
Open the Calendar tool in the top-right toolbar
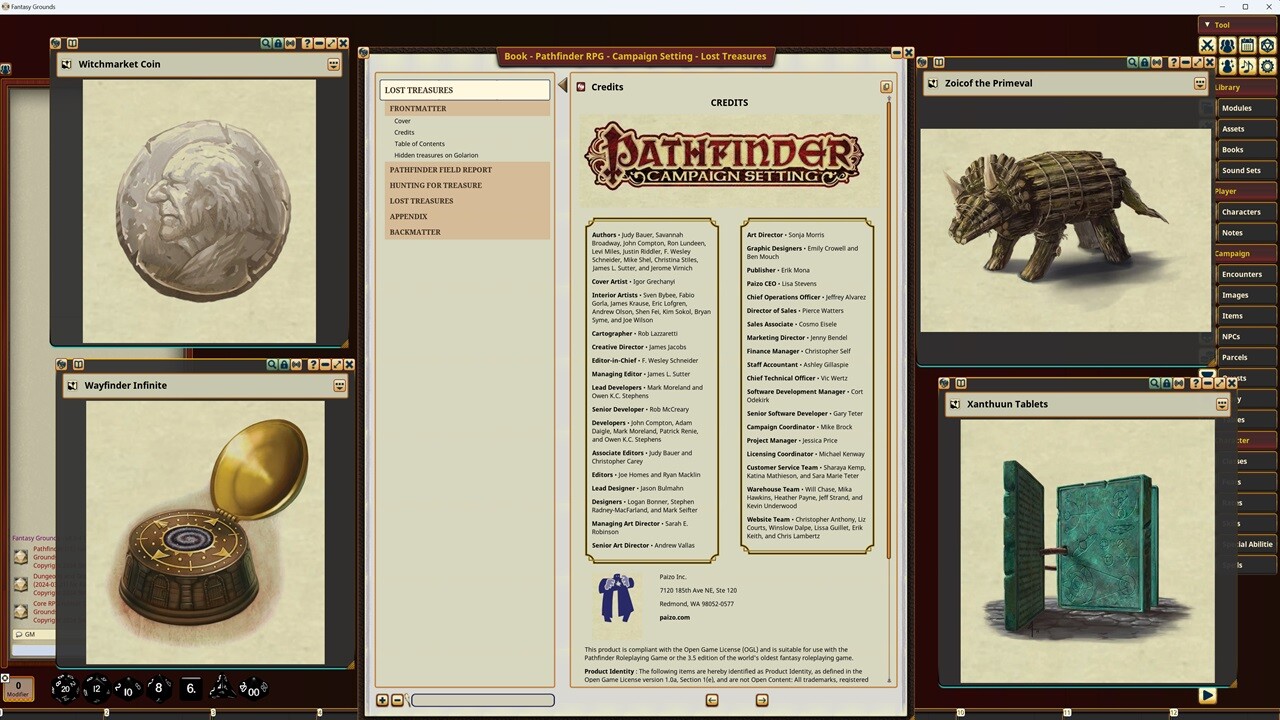(1247, 45)
